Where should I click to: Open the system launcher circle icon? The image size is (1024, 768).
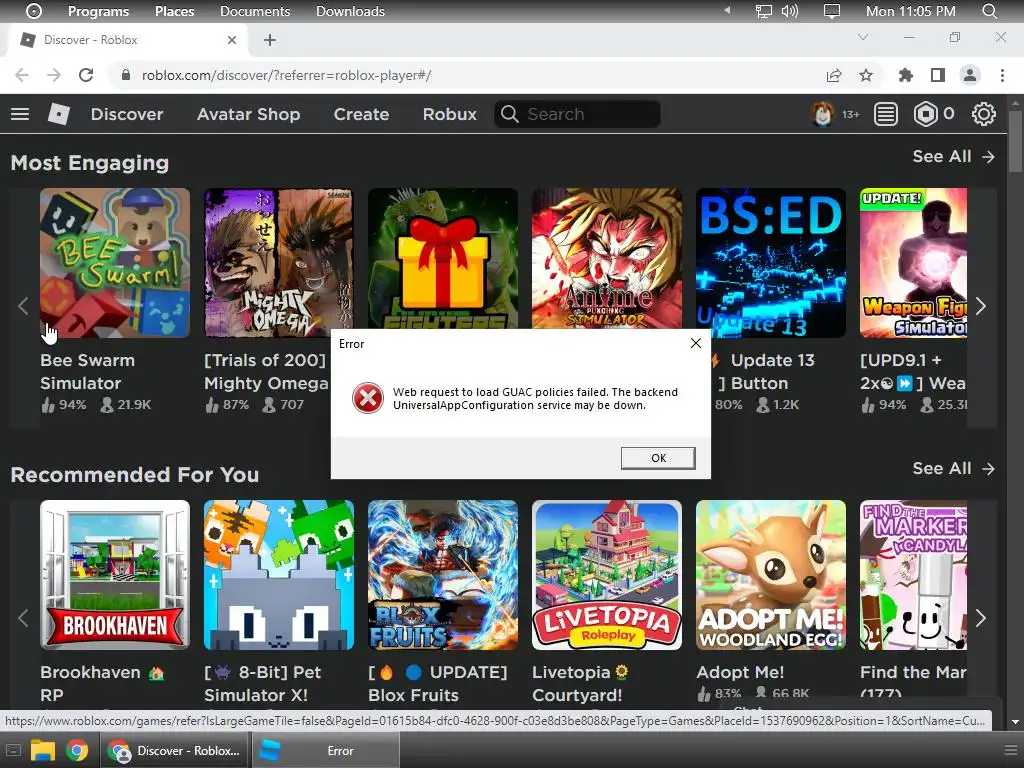tap(34, 11)
